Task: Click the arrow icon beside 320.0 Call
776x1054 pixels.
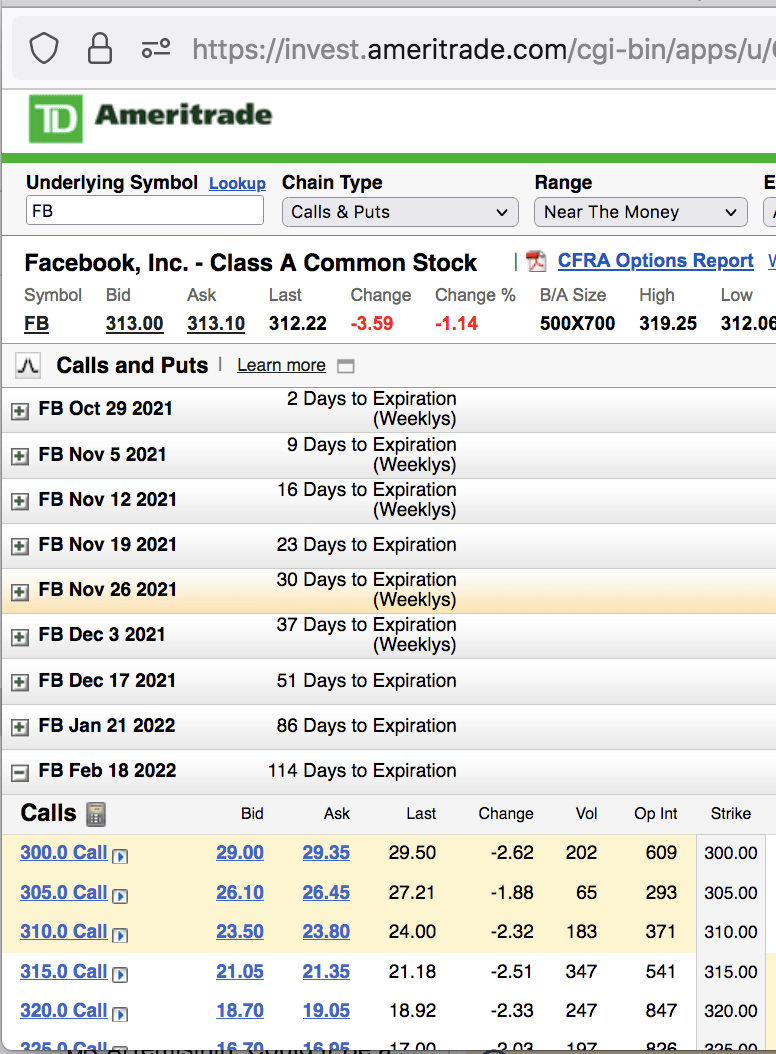Action: (x=120, y=1014)
